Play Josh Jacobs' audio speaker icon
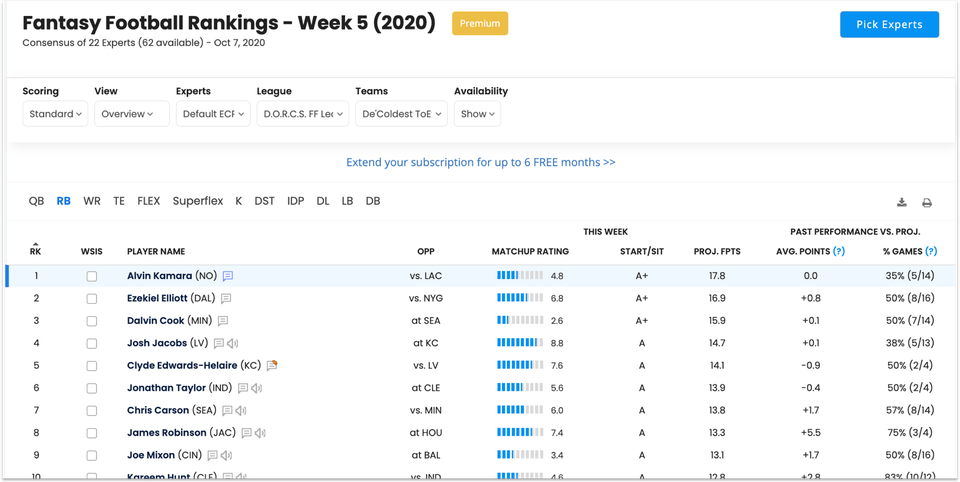The height and width of the screenshot is (482, 960). (x=233, y=344)
